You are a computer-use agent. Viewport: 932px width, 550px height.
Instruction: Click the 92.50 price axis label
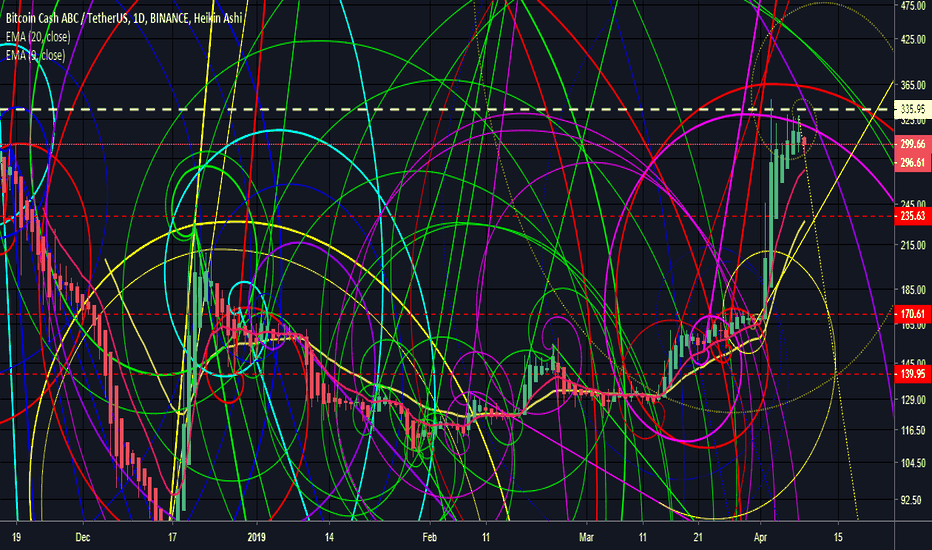pos(913,500)
